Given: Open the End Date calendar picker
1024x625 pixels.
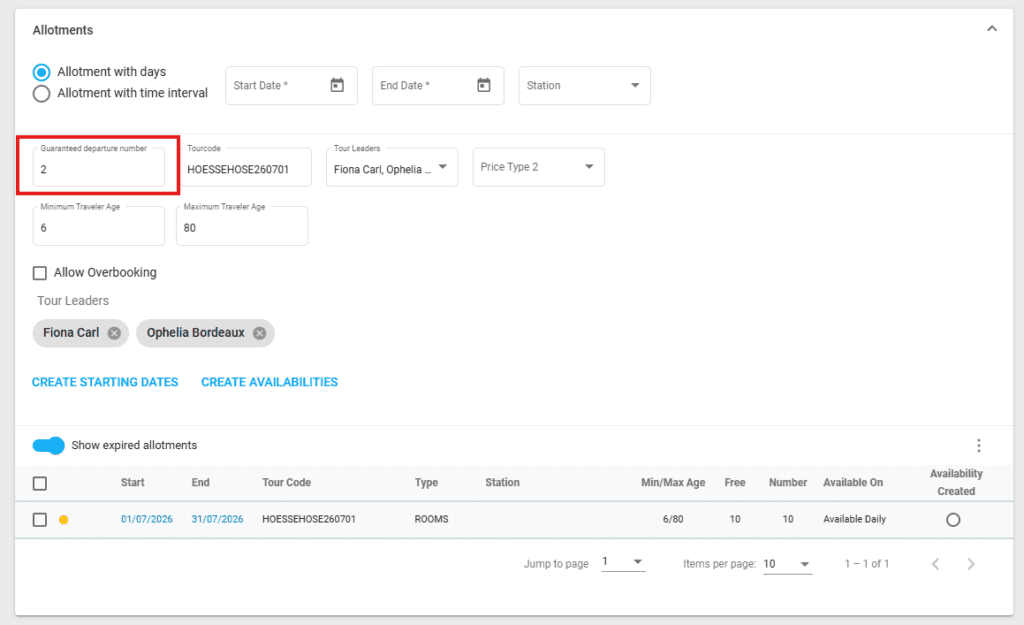Looking at the screenshot, I should 484,86.
